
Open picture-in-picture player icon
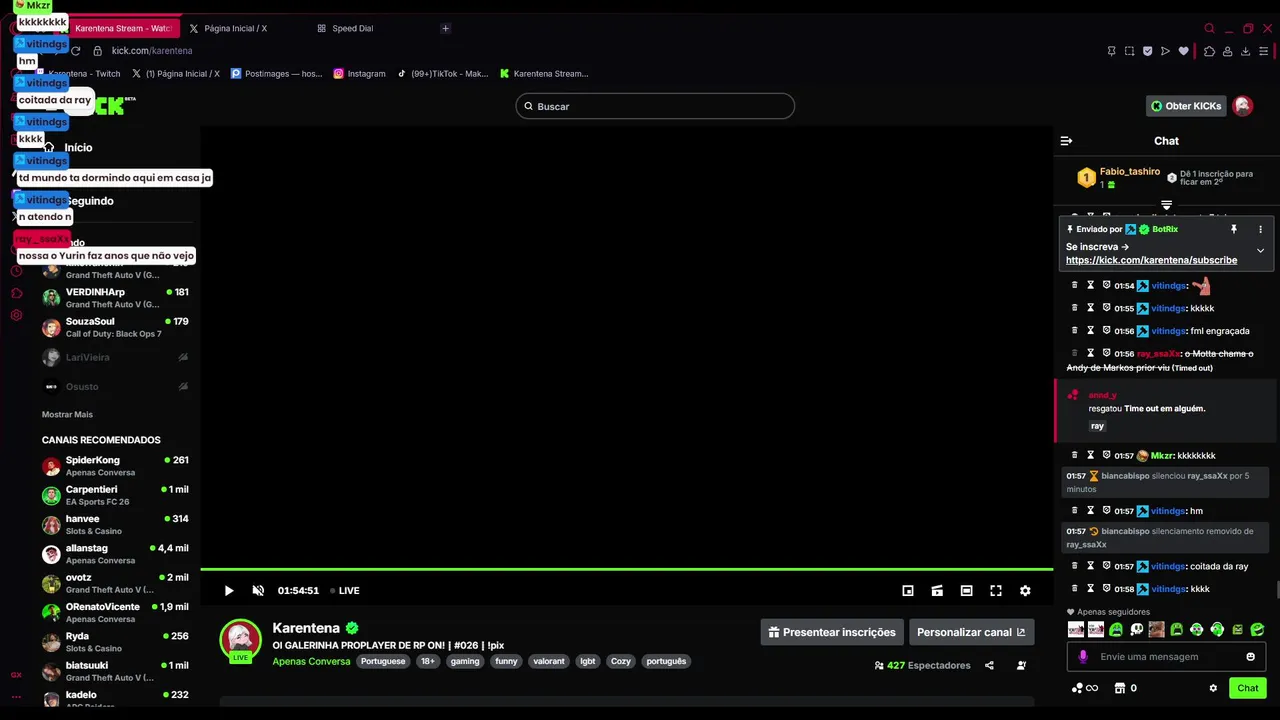[x=908, y=591]
